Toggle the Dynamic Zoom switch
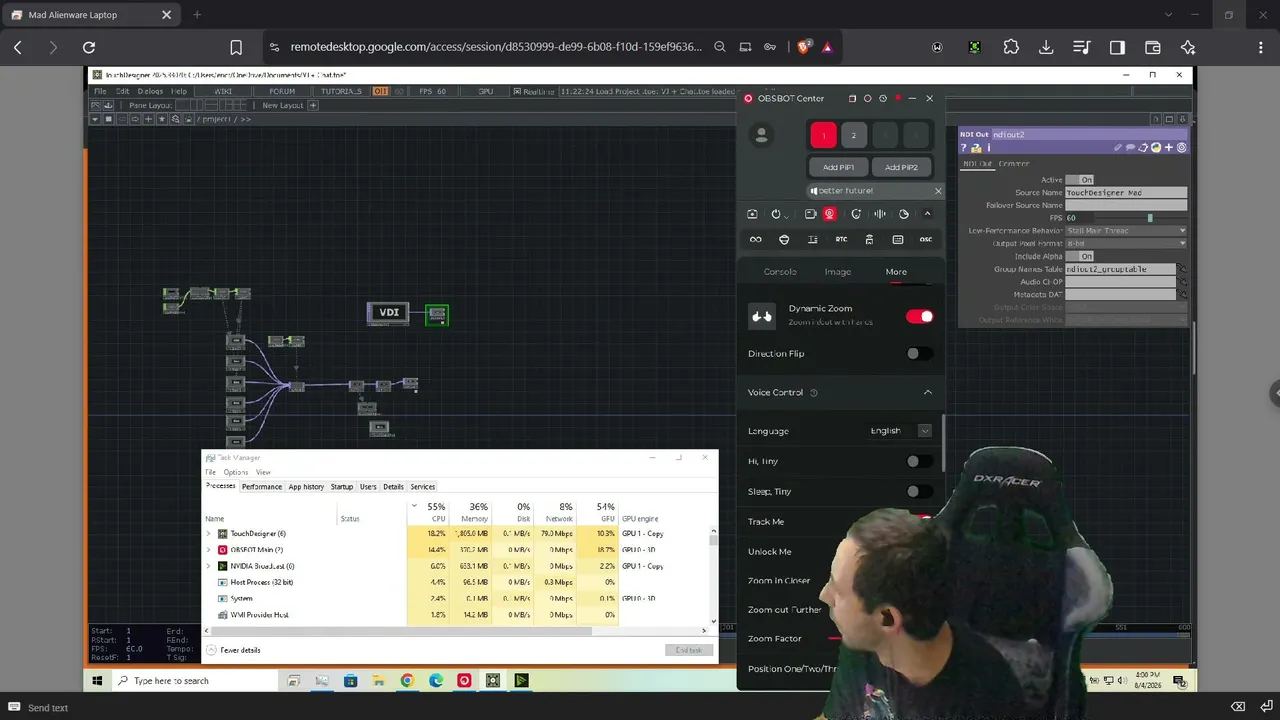 (919, 317)
